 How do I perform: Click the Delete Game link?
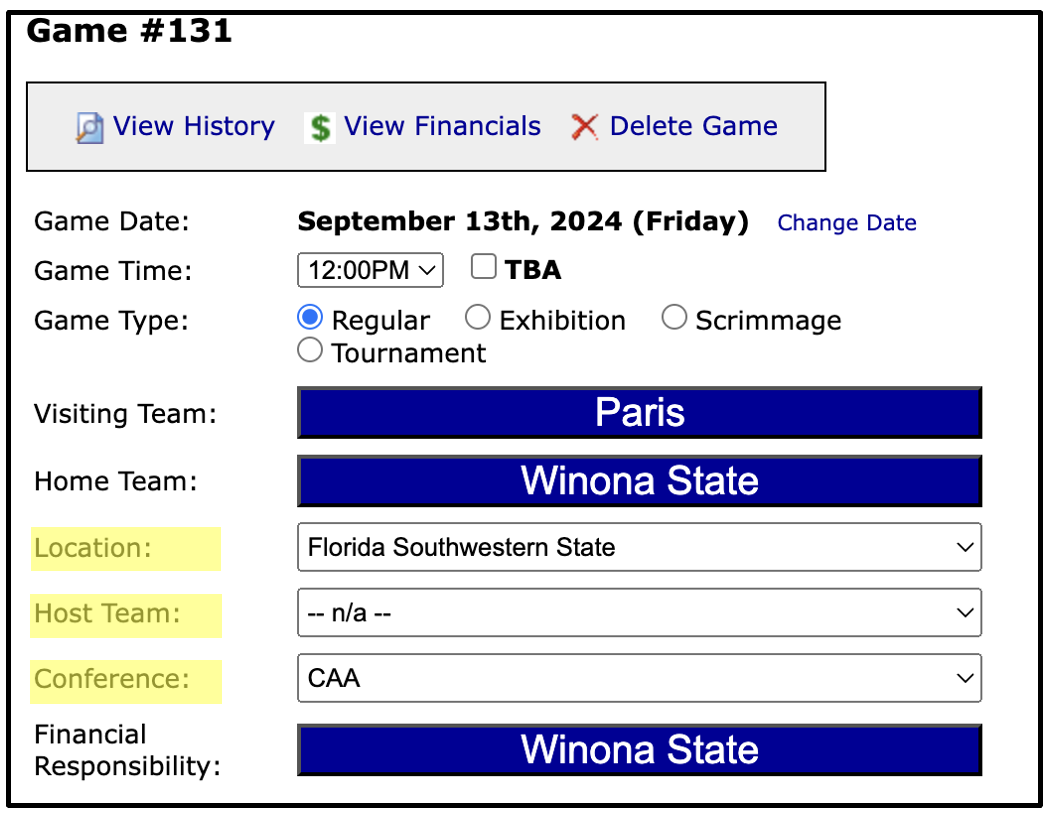click(x=694, y=126)
